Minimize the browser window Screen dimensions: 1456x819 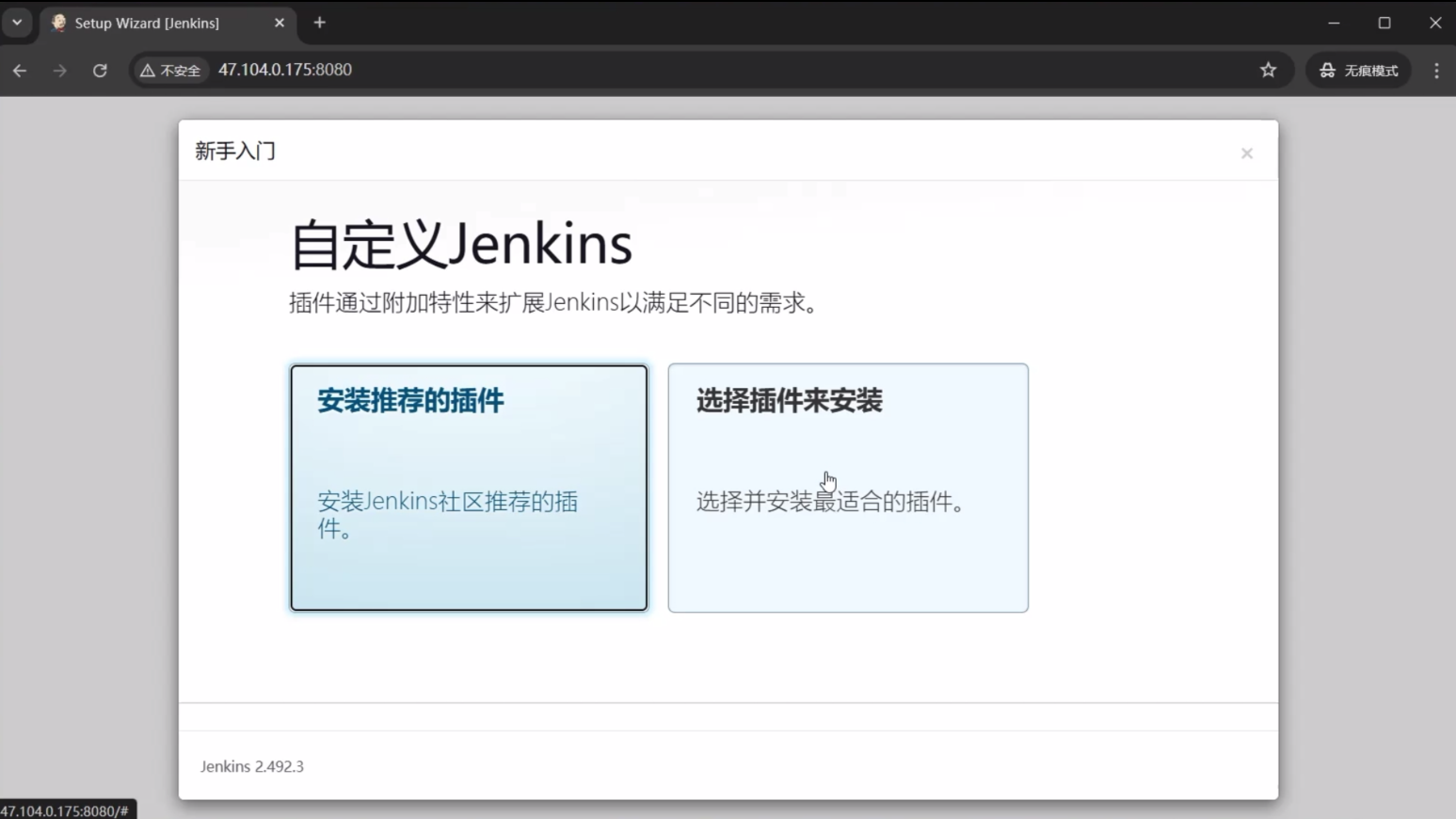1334,23
